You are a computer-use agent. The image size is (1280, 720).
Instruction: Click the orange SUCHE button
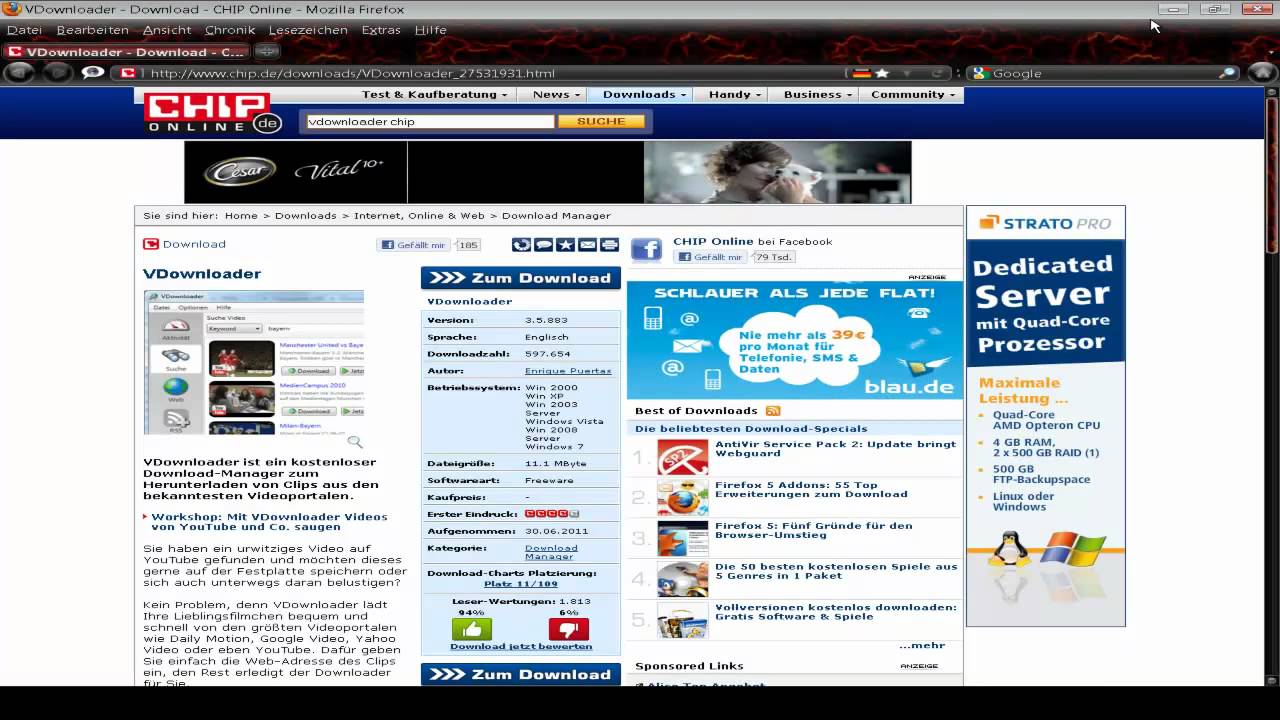point(601,121)
